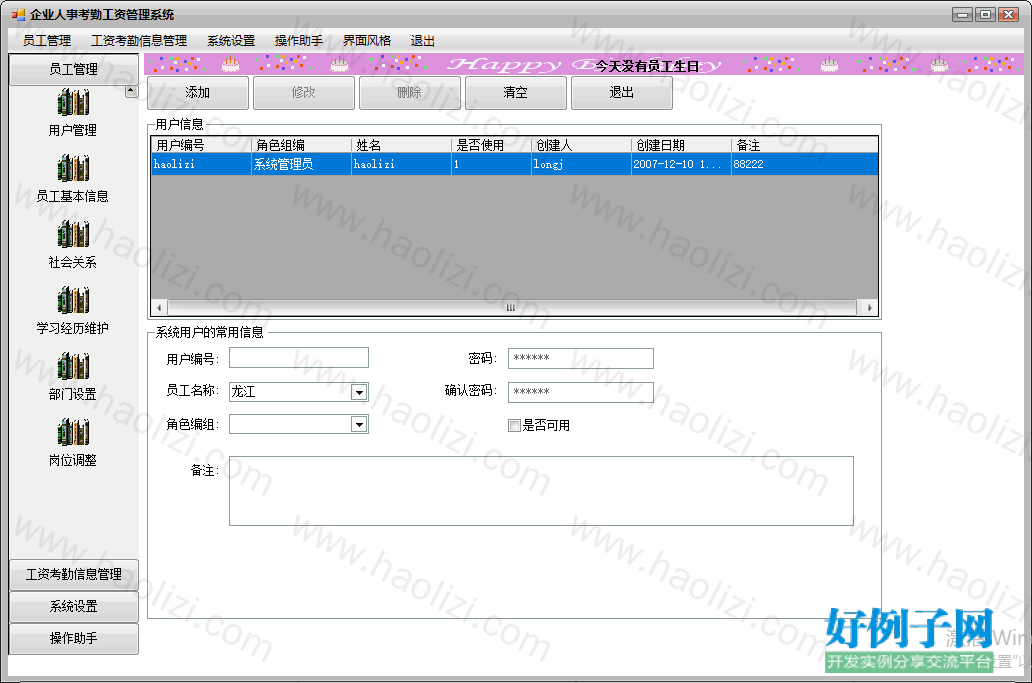Click the 修改 button
This screenshot has height=683, width=1032.
(x=303, y=93)
